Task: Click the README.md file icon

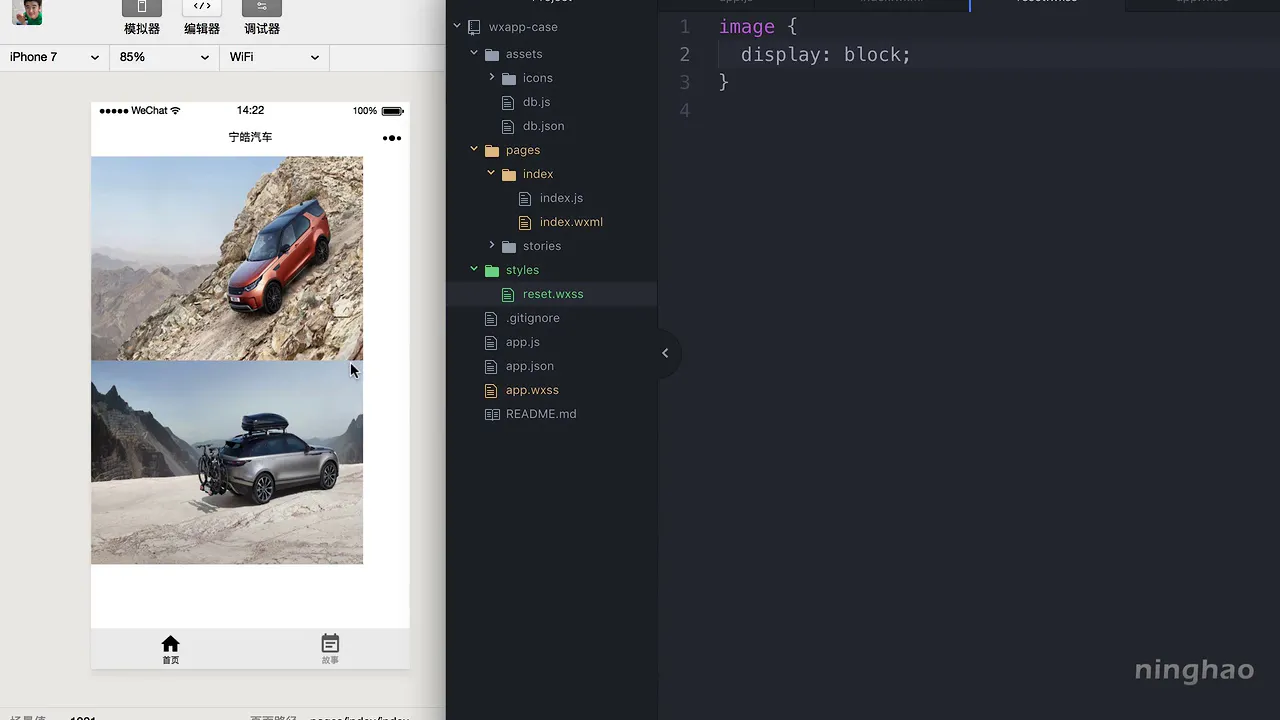Action: point(491,414)
